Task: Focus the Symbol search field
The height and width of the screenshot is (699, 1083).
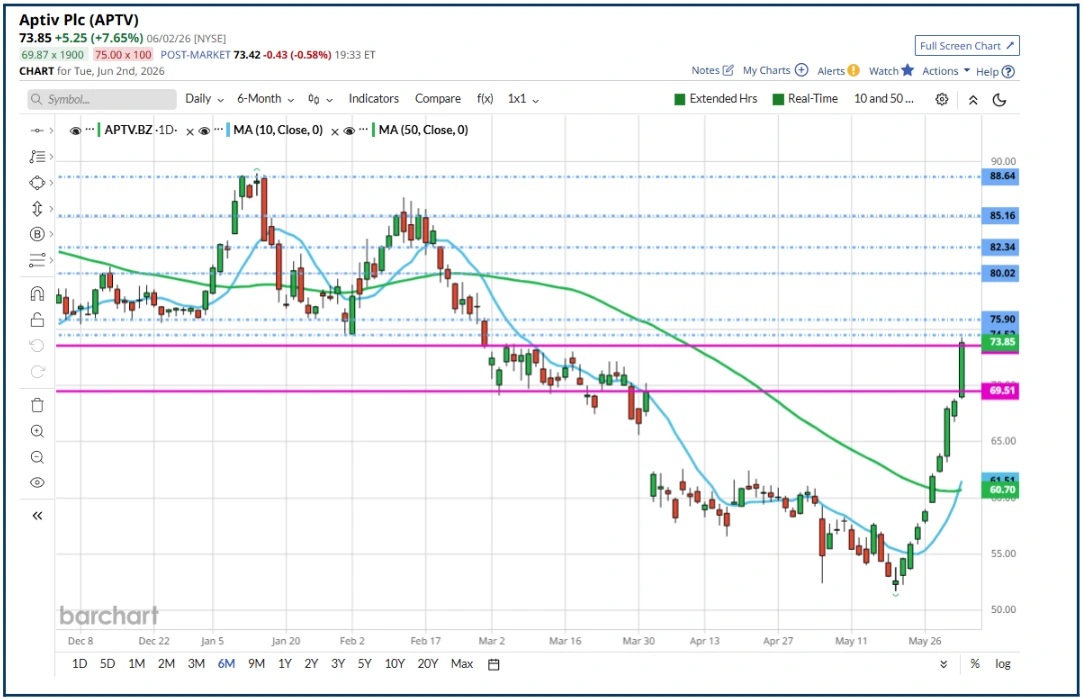Action: (x=102, y=99)
